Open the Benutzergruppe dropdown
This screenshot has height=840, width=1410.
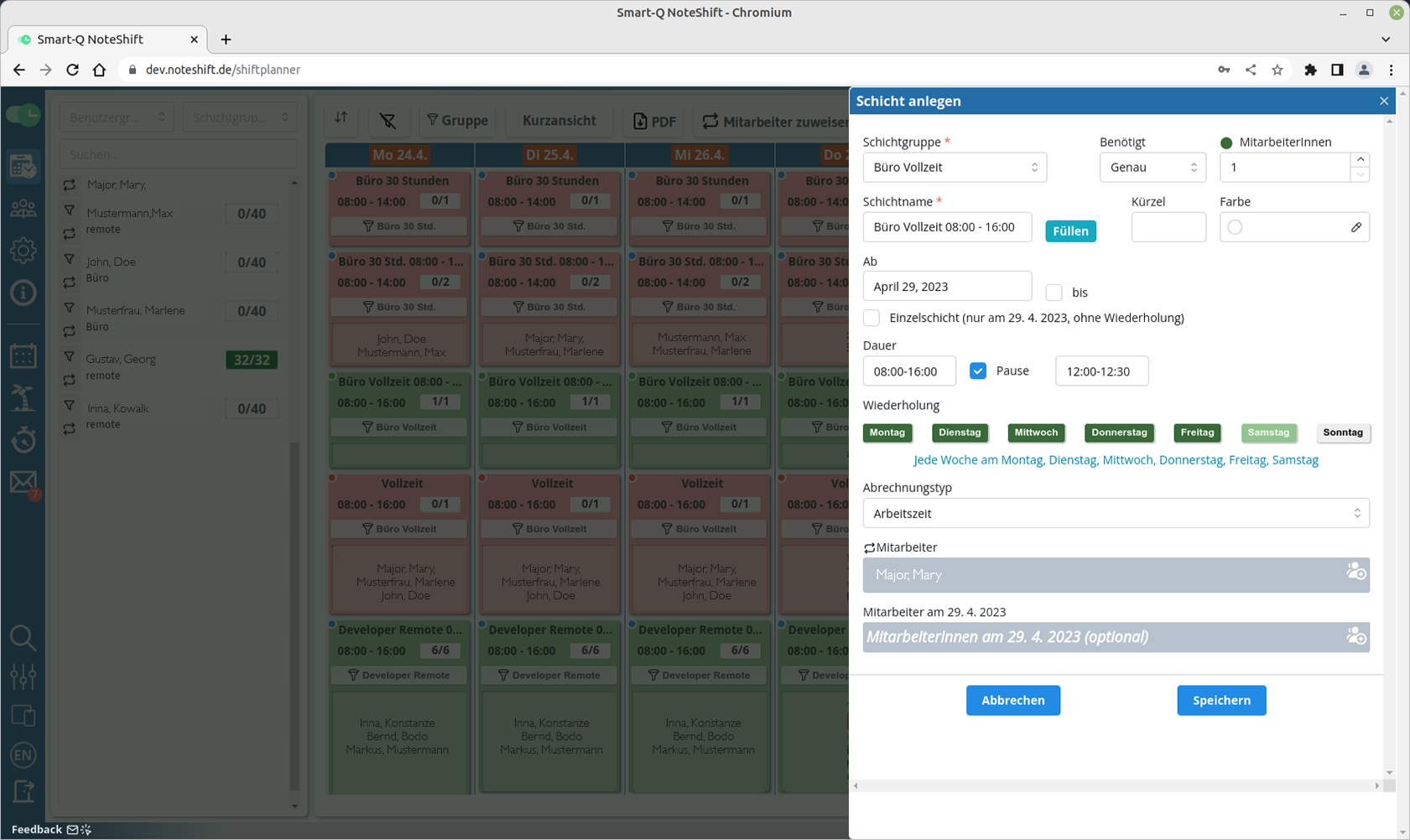point(117,117)
